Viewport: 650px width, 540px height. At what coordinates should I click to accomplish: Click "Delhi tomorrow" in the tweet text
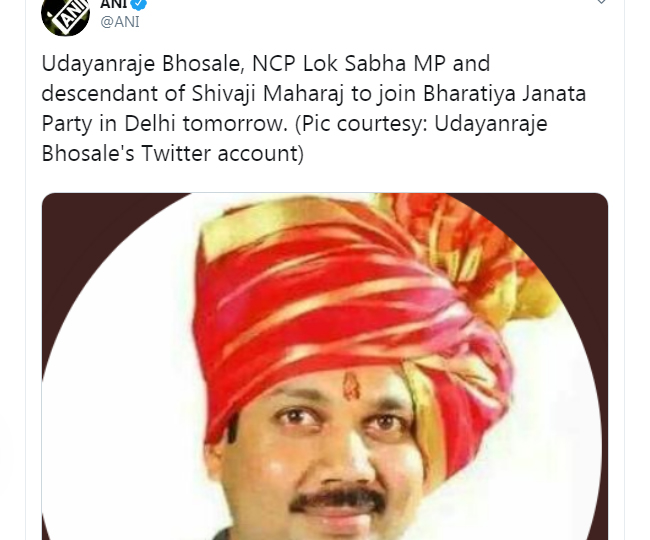point(206,123)
